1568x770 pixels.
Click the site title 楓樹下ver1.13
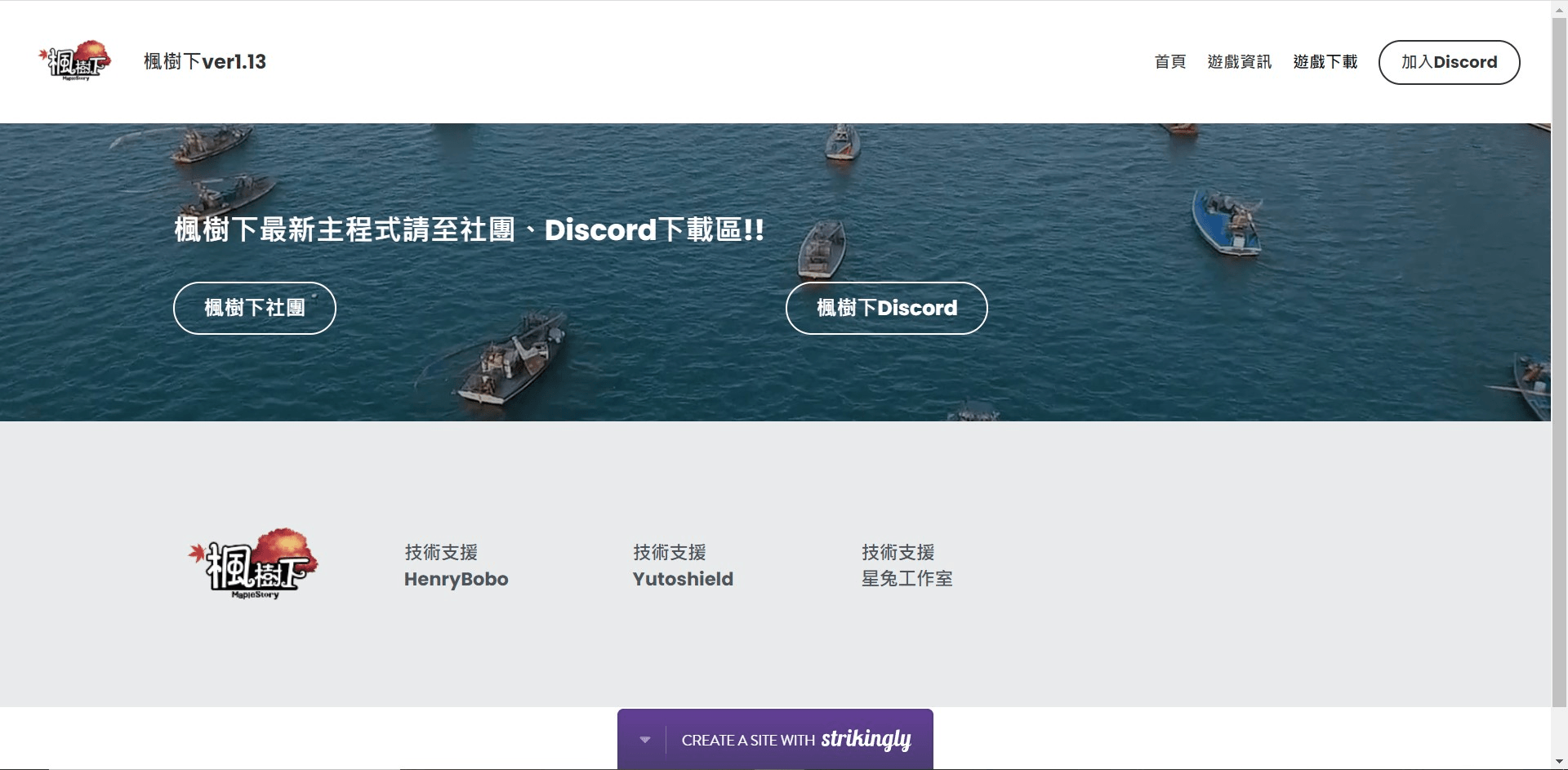(204, 61)
